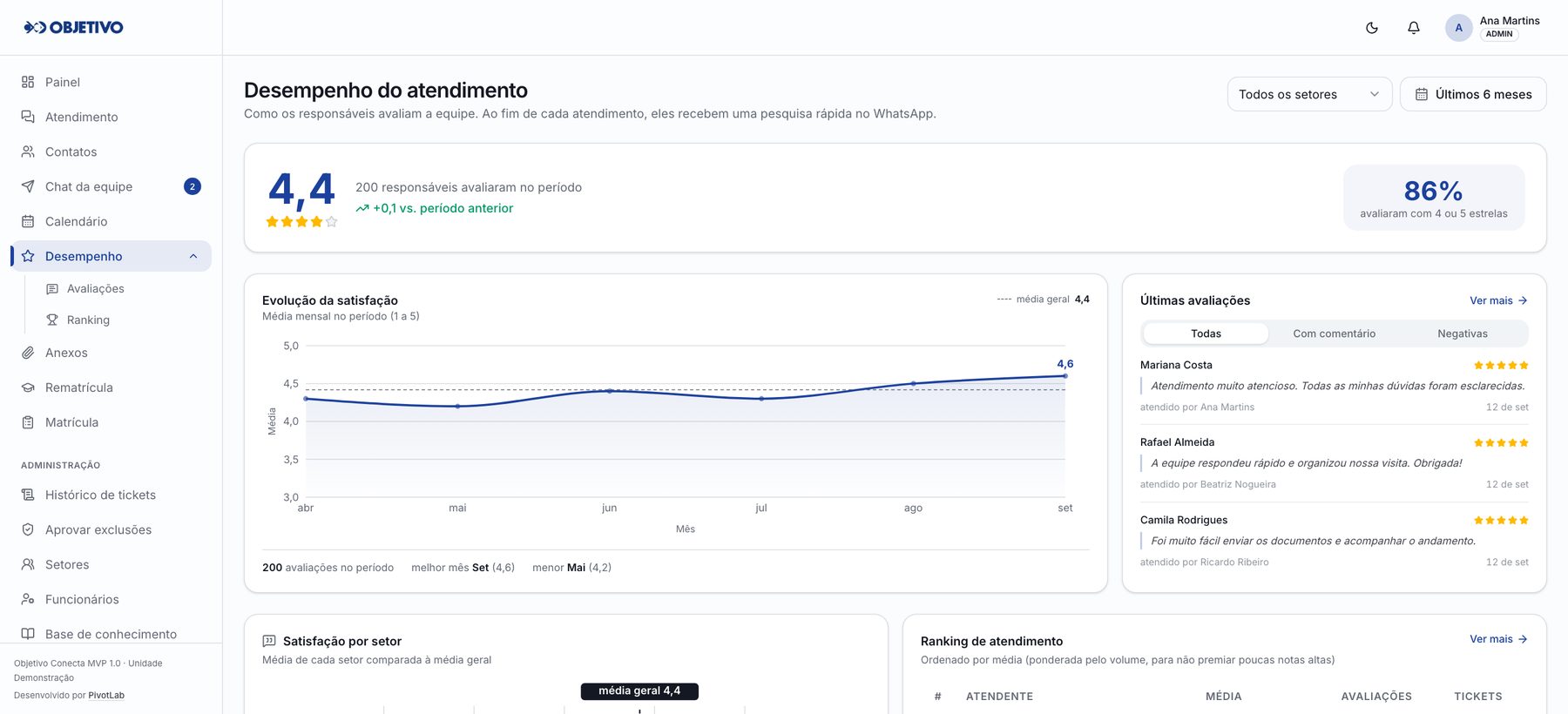The width and height of the screenshot is (1568, 714).
Task: Click the Atendimento chat icon
Action: (x=28, y=117)
